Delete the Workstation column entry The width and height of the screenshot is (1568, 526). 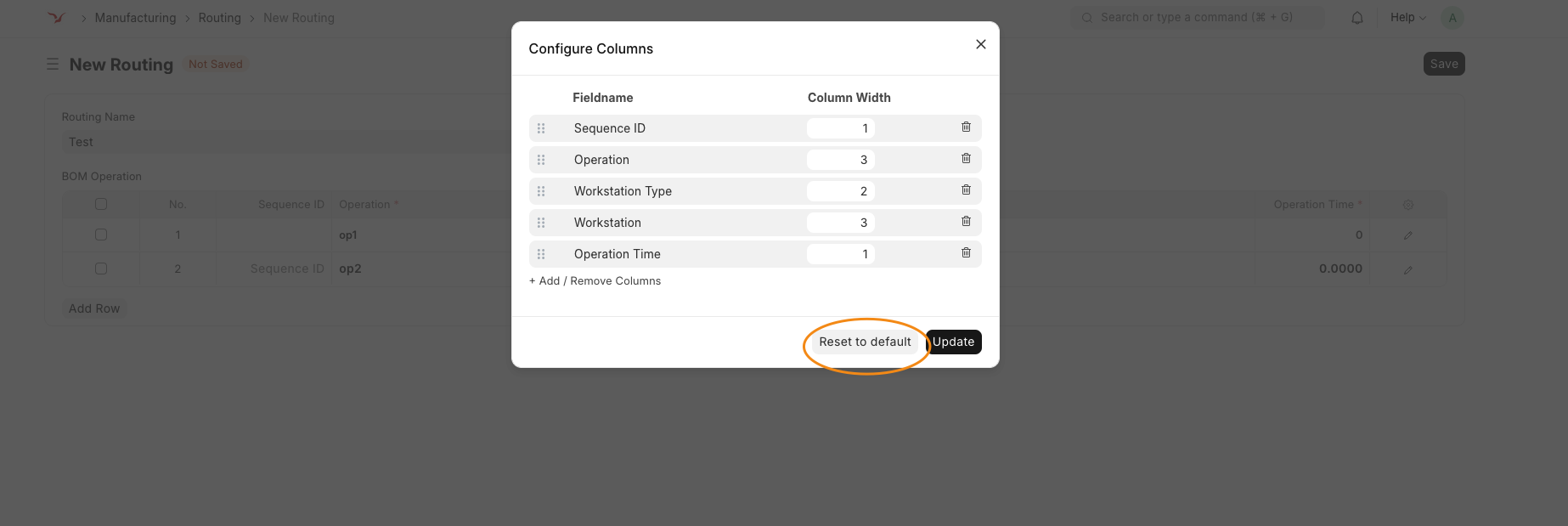pyautogui.click(x=966, y=221)
